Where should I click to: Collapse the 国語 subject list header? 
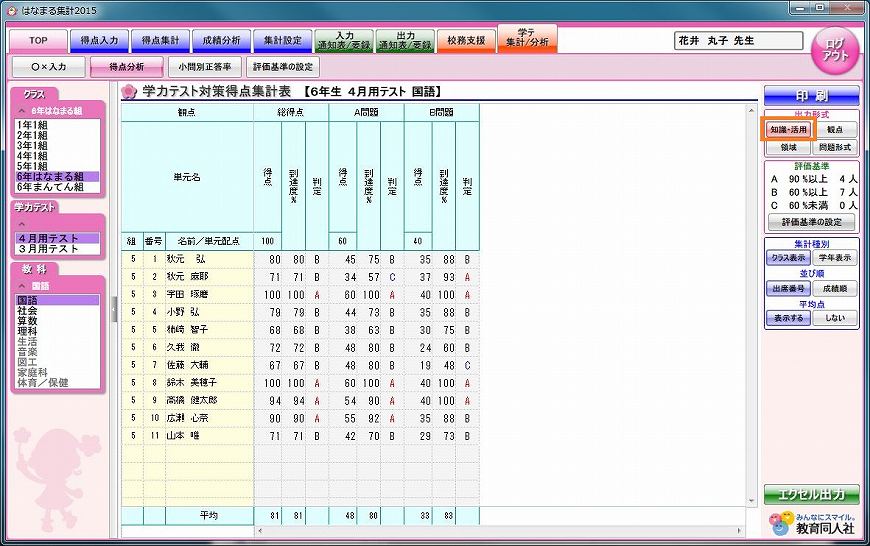(22, 286)
